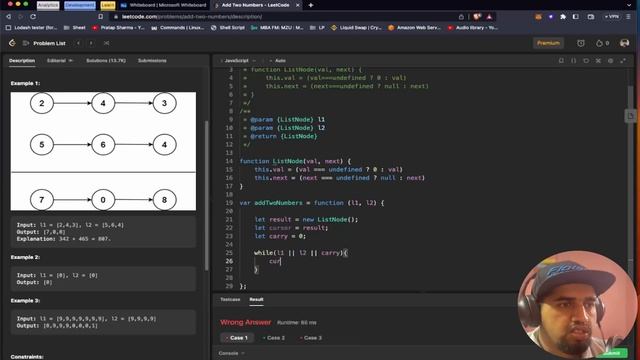Click the editor bookmark icon
The image size is (640, 360).
pos(561,60)
